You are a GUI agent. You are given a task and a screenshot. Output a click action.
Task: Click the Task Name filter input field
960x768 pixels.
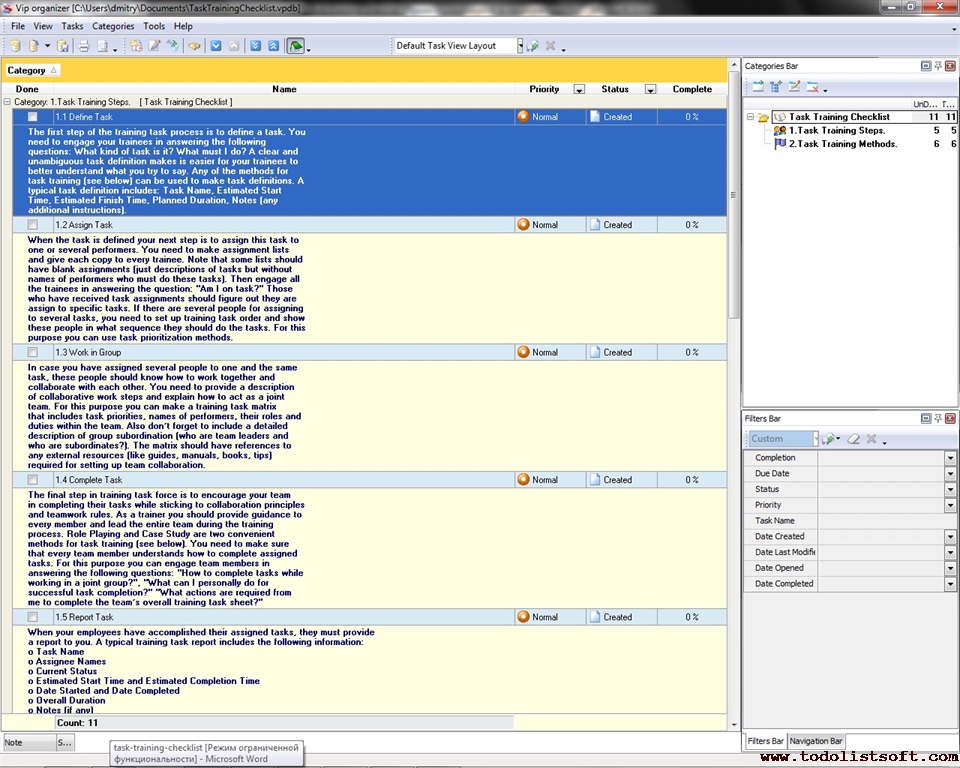click(x=880, y=521)
